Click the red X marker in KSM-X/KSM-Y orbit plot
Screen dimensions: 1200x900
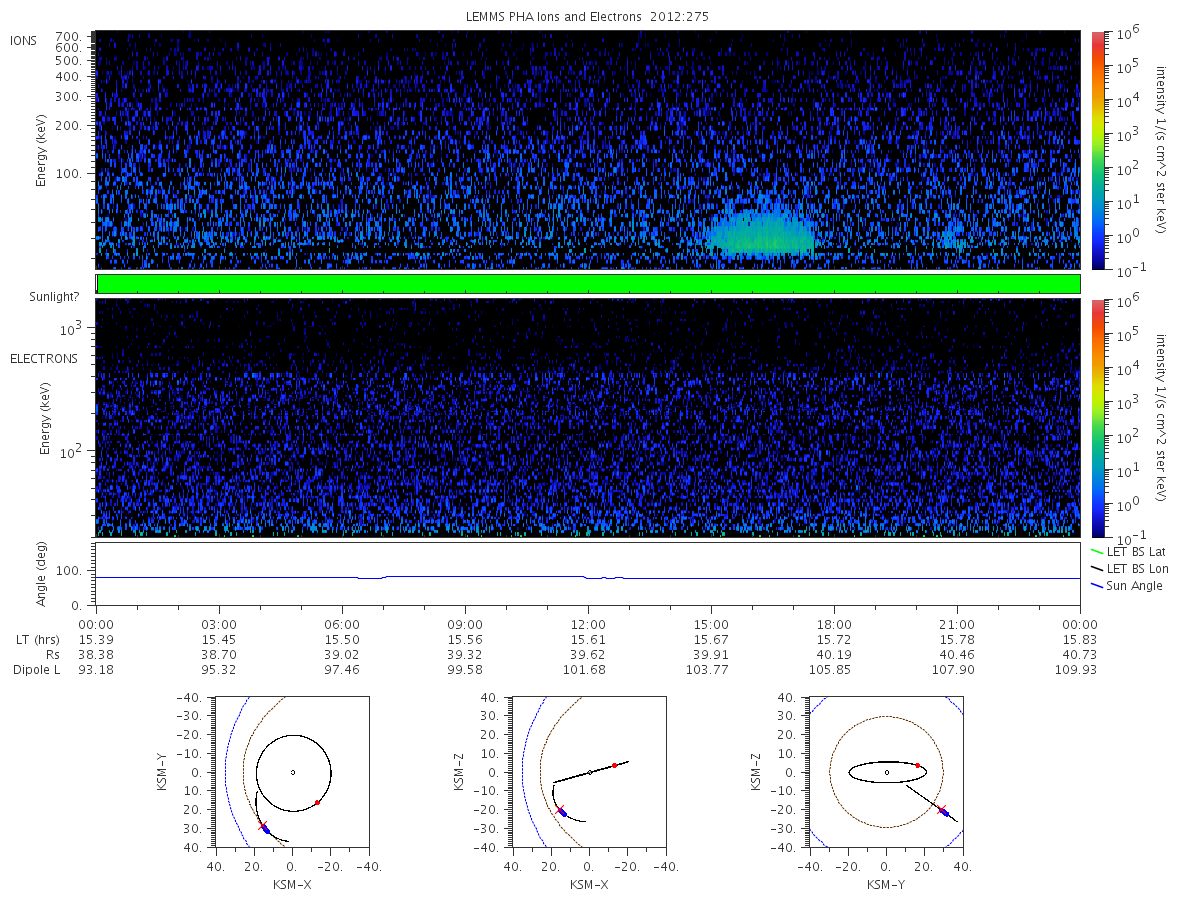[x=264, y=827]
